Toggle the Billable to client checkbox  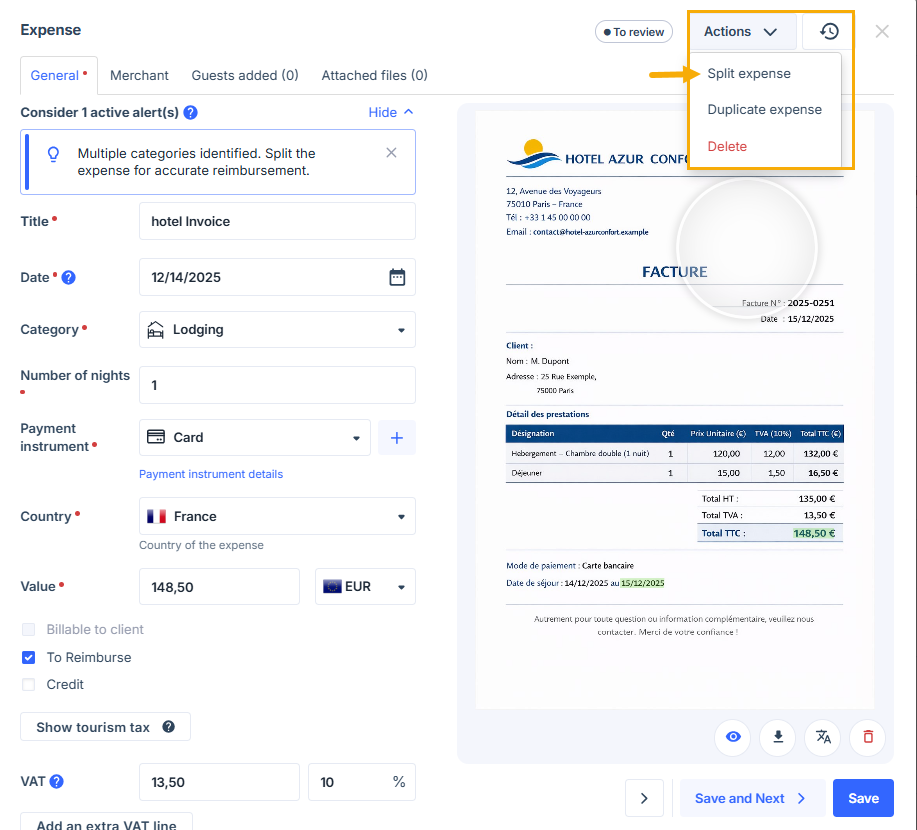click(28, 629)
